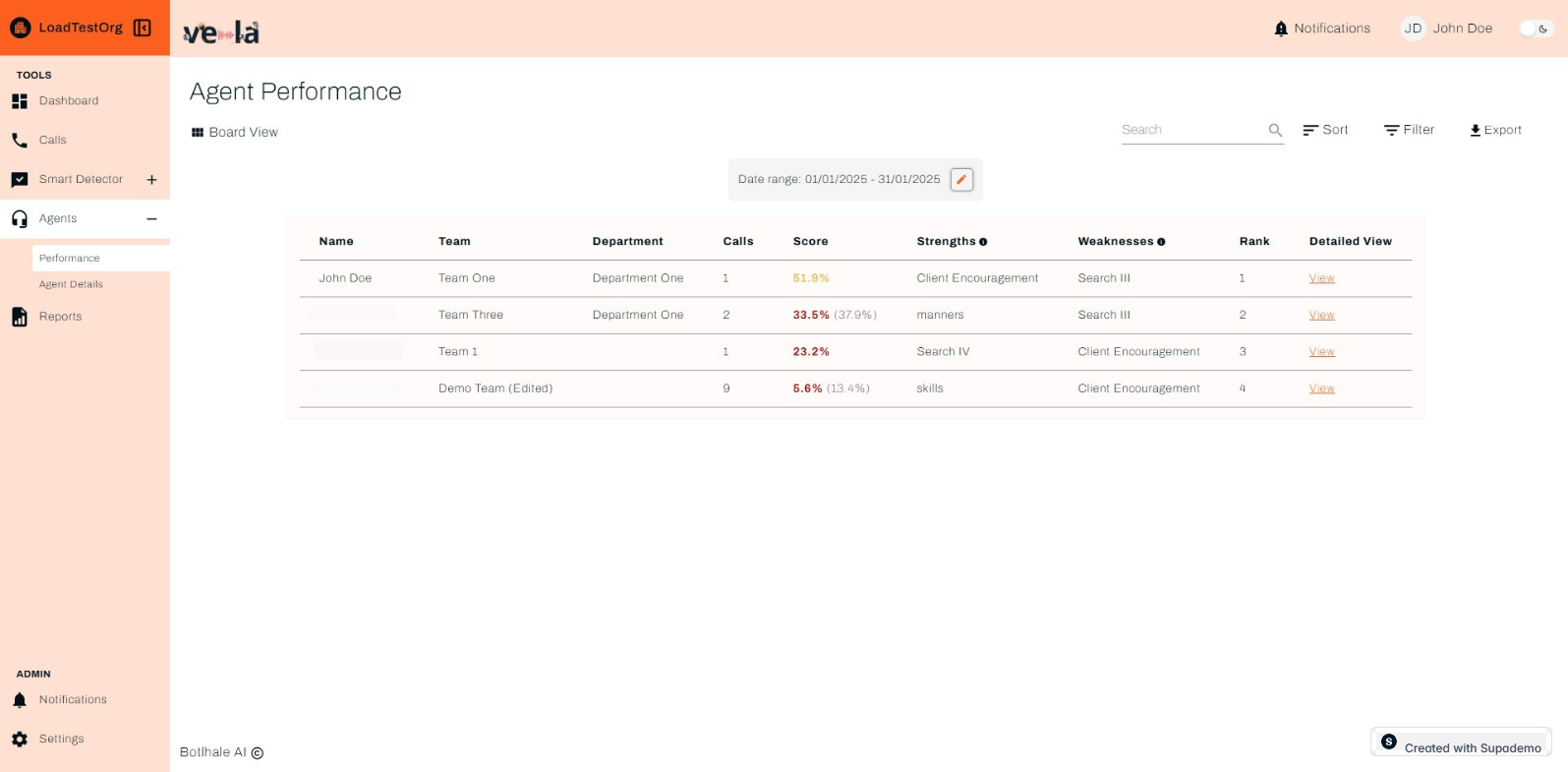The image size is (1568, 772).
Task: Collapse Agents menu with minus icon
Action: [151, 219]
